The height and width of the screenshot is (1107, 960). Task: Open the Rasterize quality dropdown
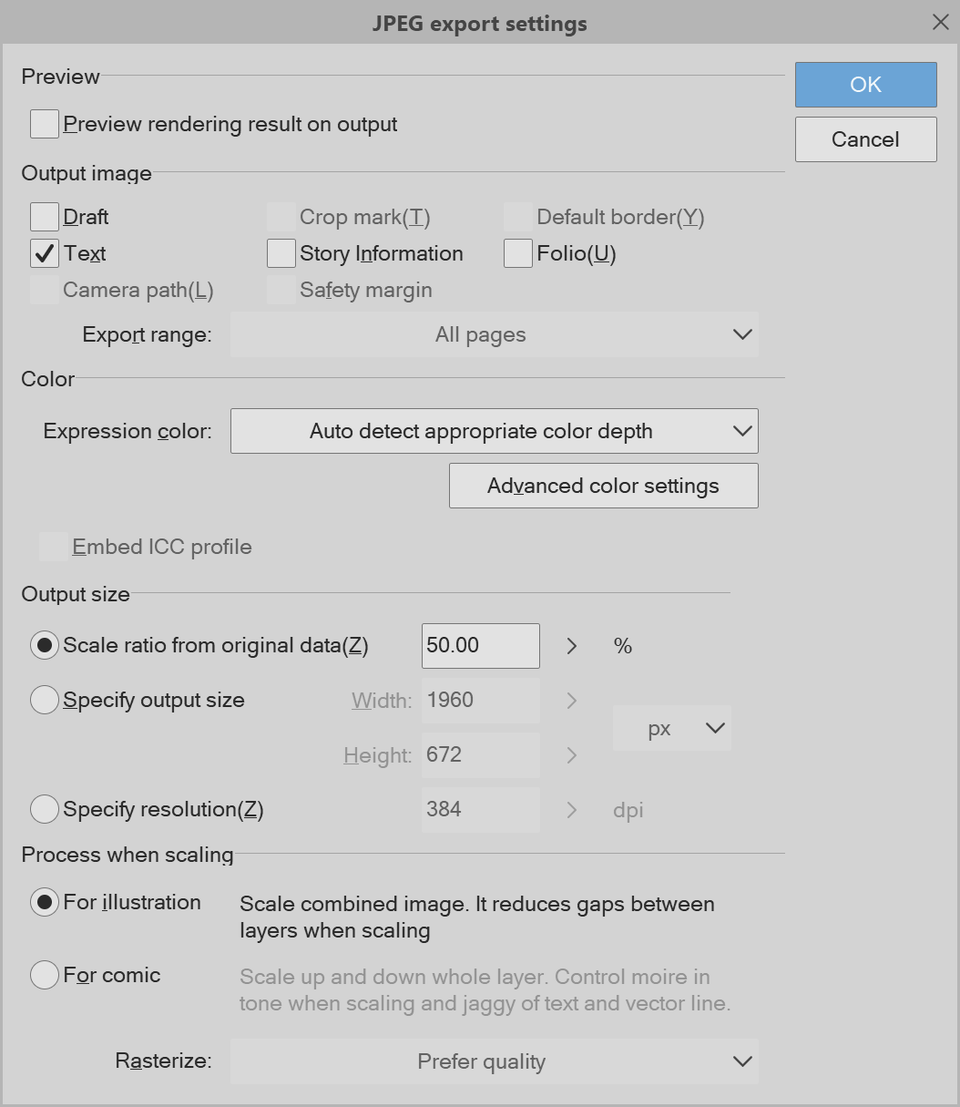(494, 1061)
